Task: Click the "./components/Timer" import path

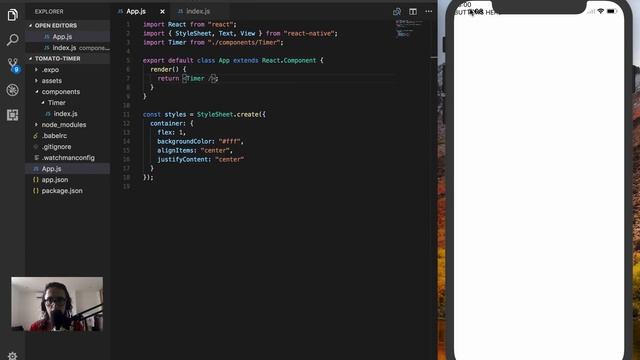Action: click(x=244, y=42)
